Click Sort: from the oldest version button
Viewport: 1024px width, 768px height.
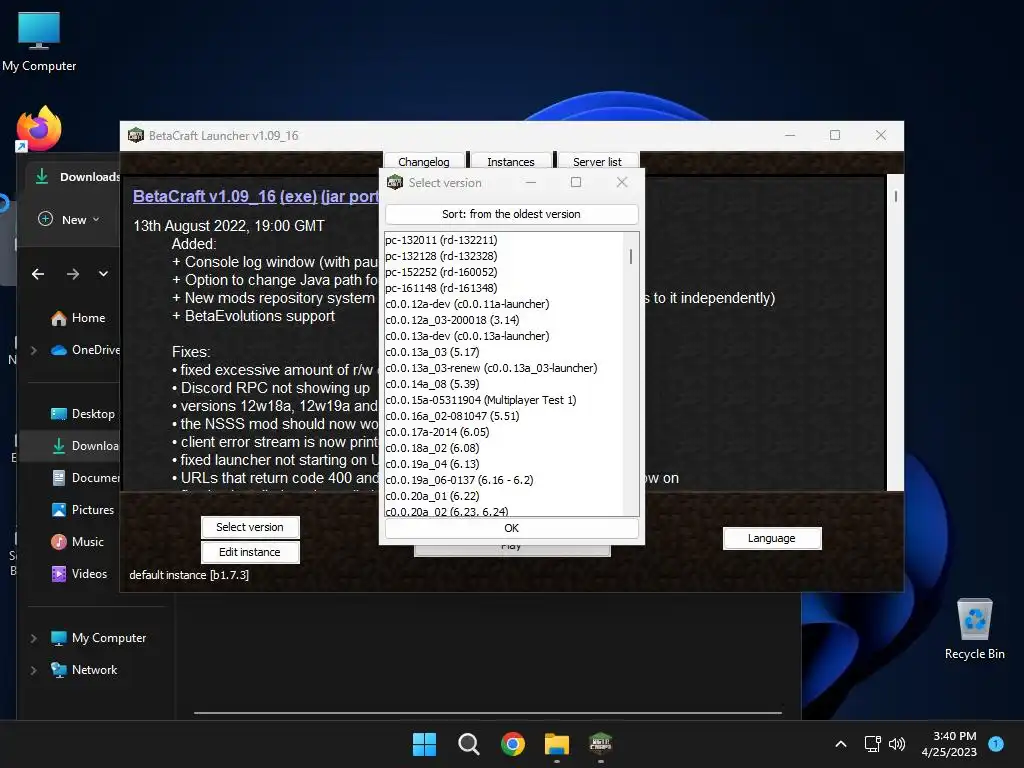point(511,214)
